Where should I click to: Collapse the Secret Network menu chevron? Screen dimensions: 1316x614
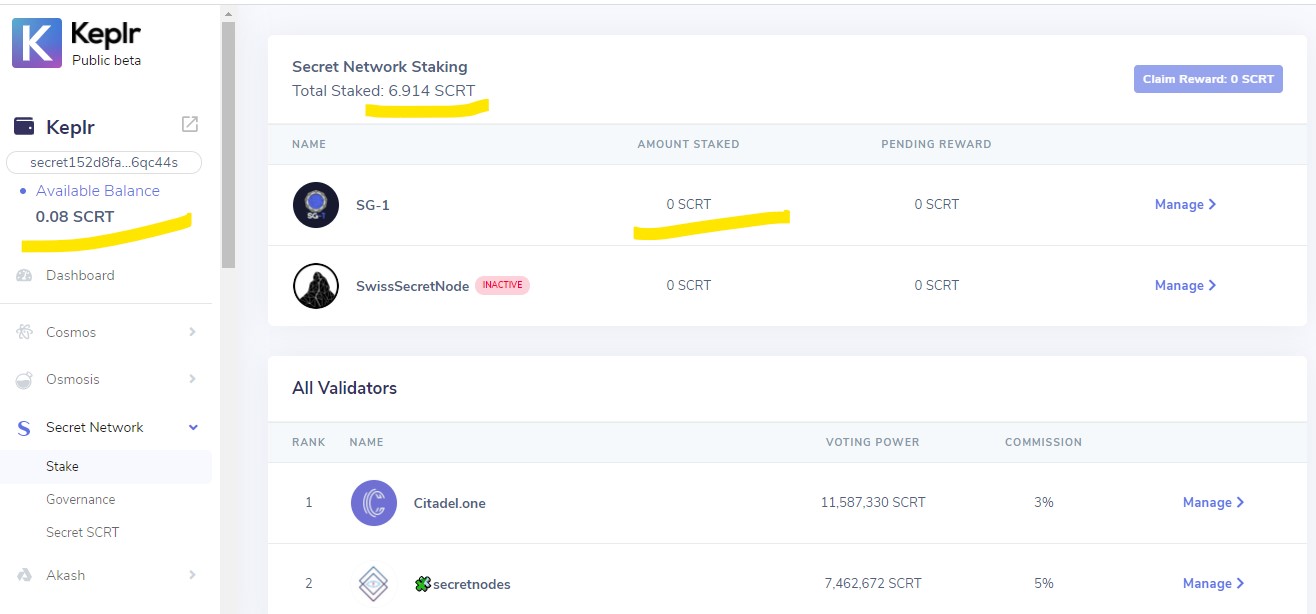(193, 427)
